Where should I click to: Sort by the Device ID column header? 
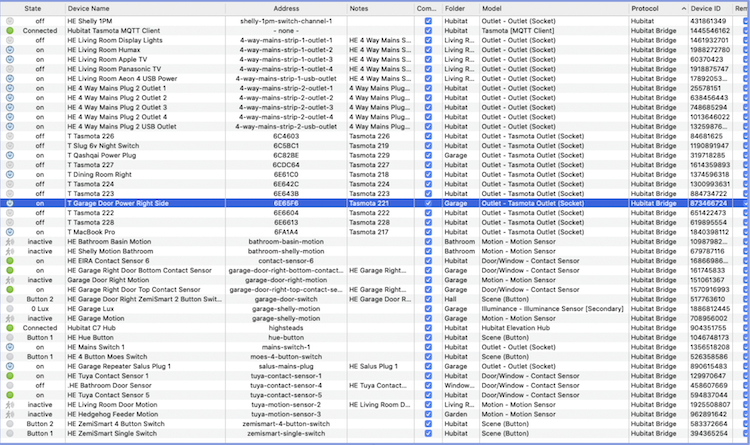[711, 9]
